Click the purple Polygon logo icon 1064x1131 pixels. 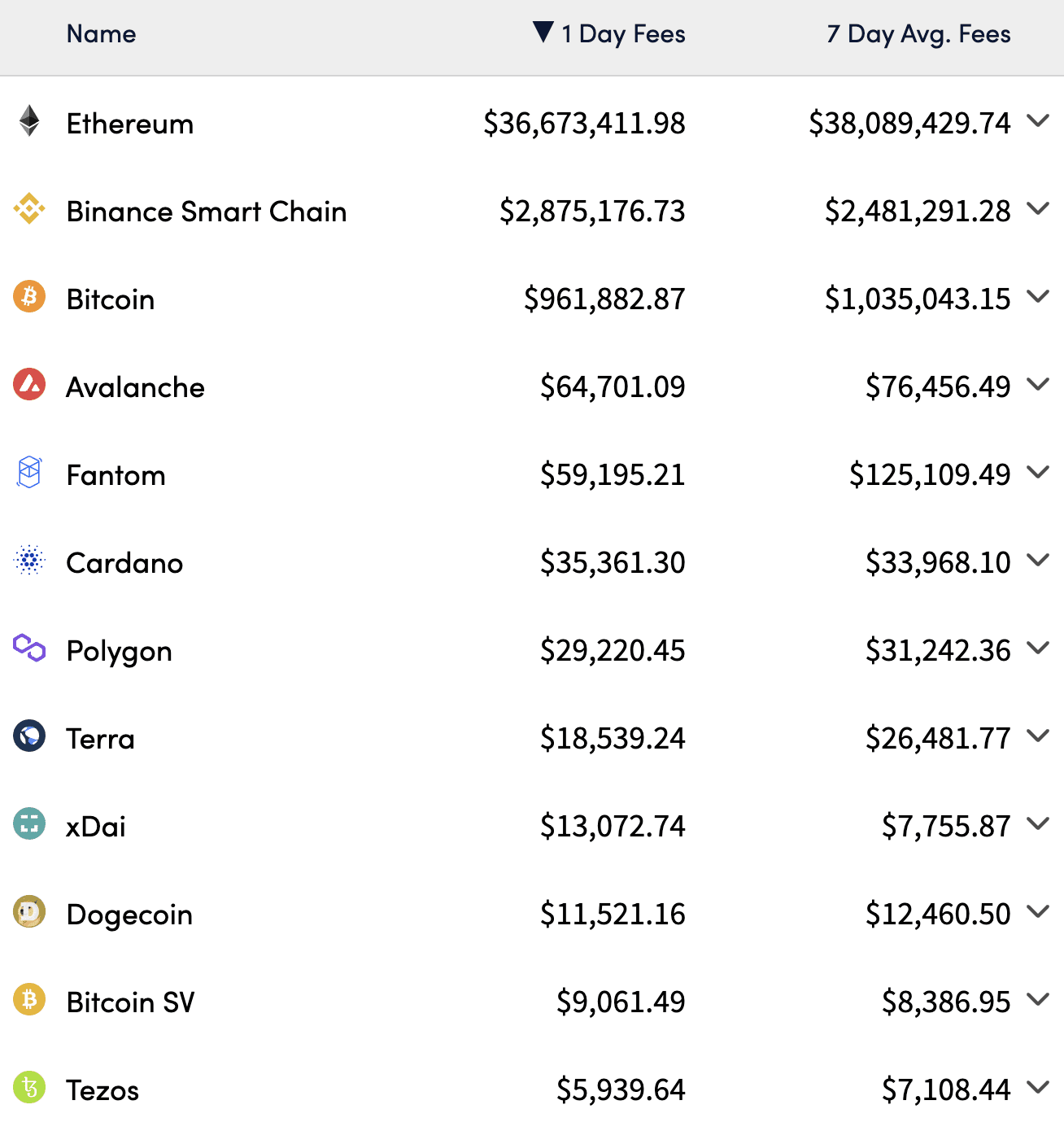click(29, 648)
